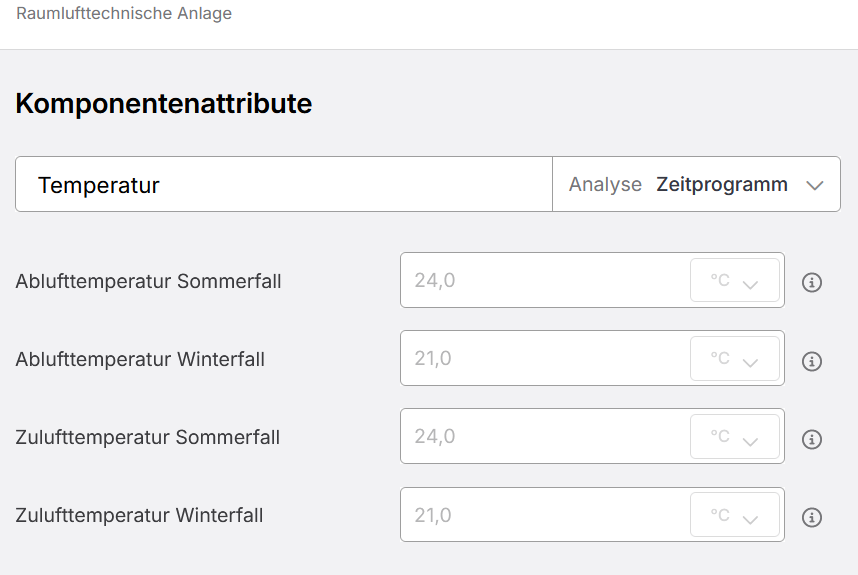858x575 pixels.
Task: Focus the Ablufttemperatur Sommerfall value field
Action: pos(545,280)
